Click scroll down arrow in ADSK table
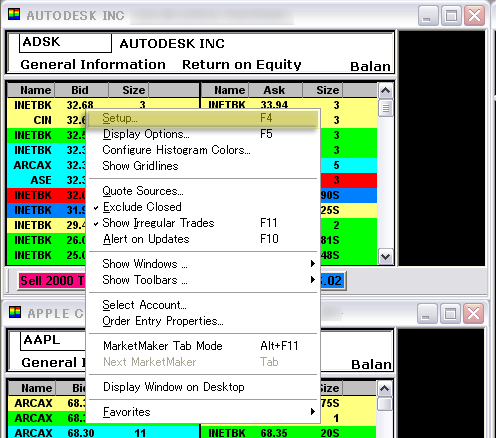496x438 pixels. point(385,257)
